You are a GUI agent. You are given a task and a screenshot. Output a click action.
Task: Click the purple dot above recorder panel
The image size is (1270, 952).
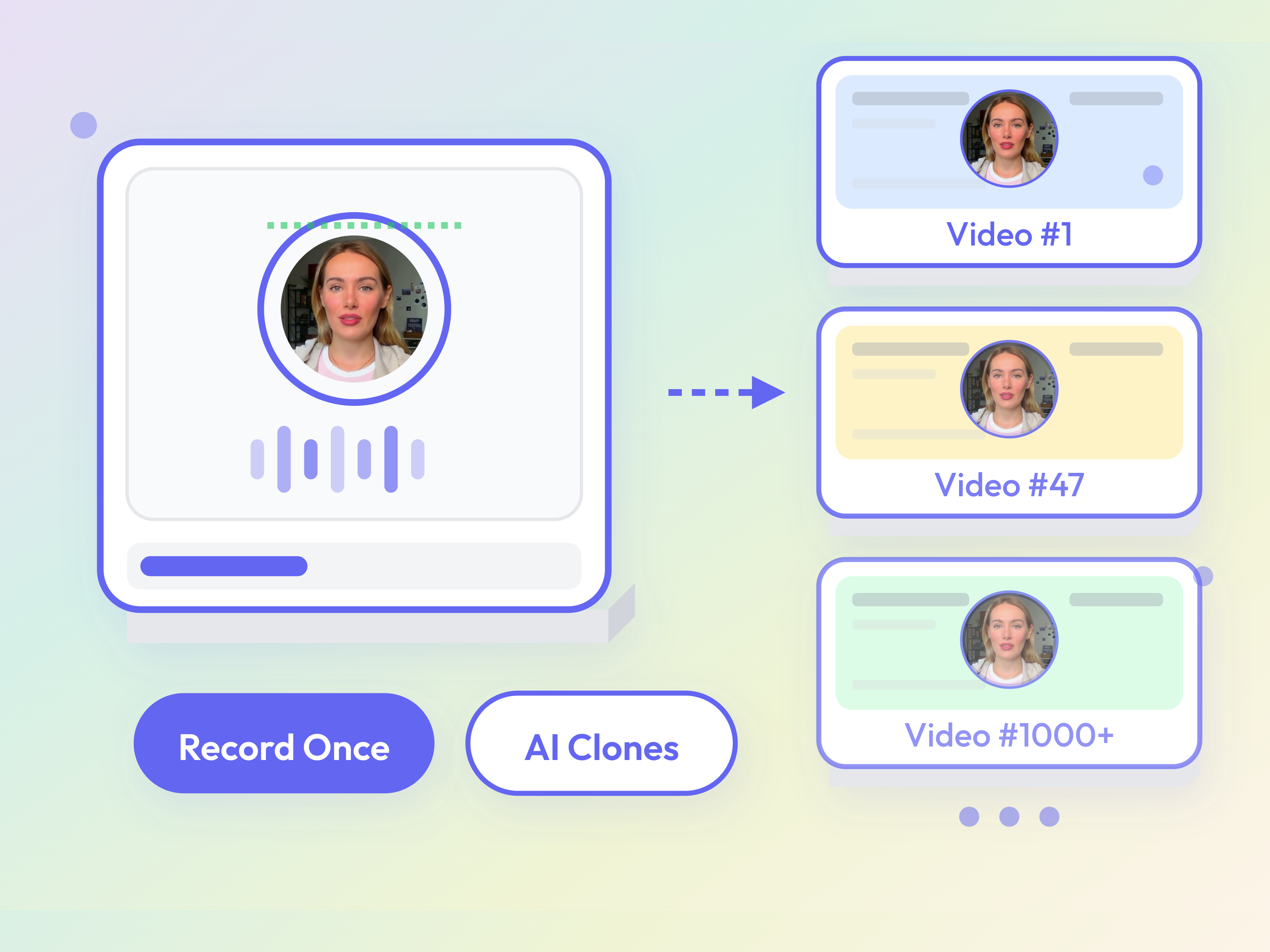(84, 125)
